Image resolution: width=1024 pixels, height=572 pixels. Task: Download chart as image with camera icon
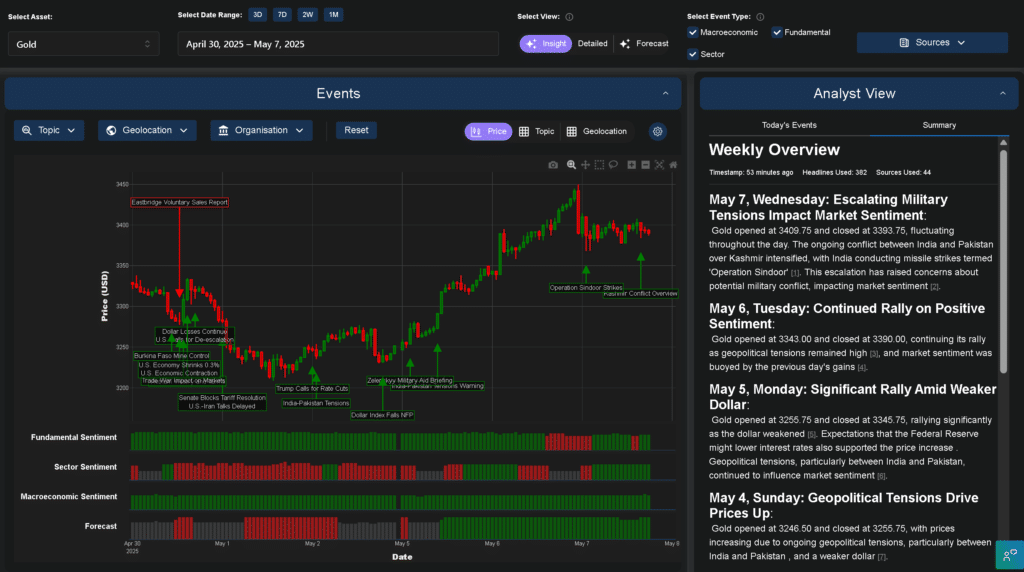point(553,165)
